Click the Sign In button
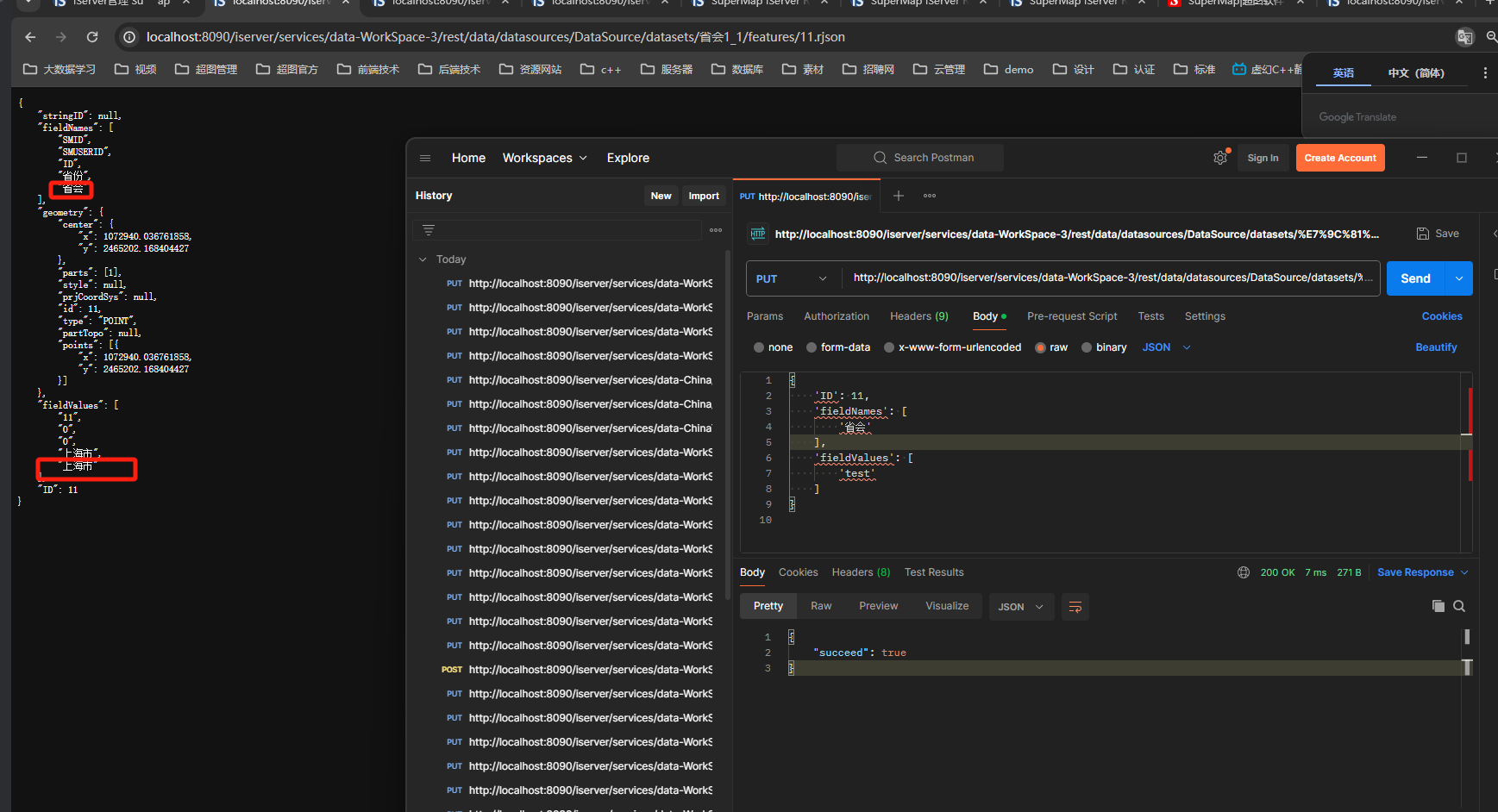The height and width of the screenshot is (812, 1498). coord(1263,158)
